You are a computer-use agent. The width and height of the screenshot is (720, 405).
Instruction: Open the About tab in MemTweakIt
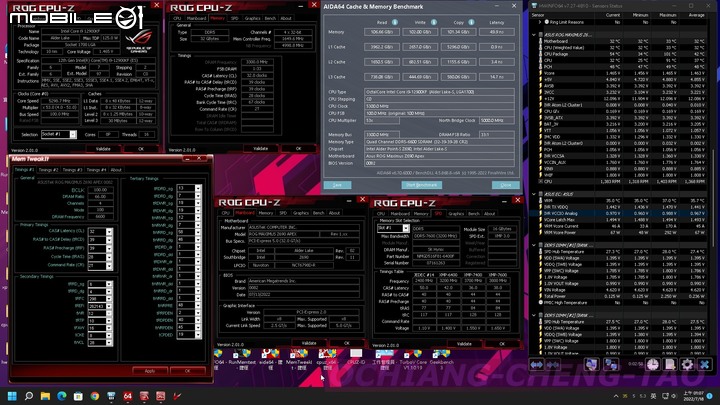click(116, 169)
